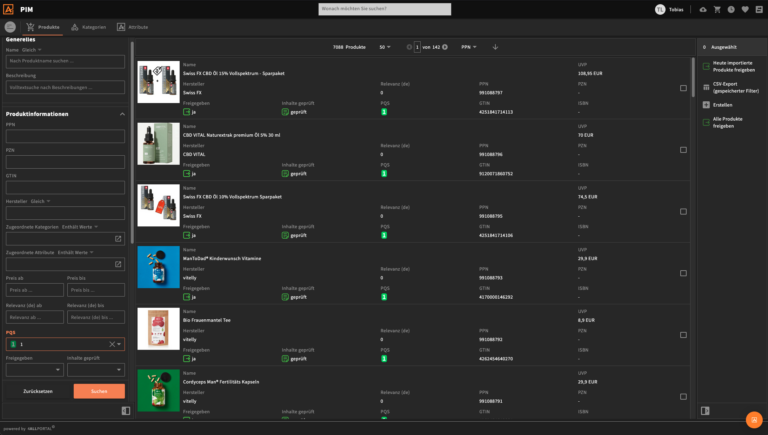Open the Name Gleich operator dropdown
This screenshot has height=435, width=768.
tap(31, 50)
